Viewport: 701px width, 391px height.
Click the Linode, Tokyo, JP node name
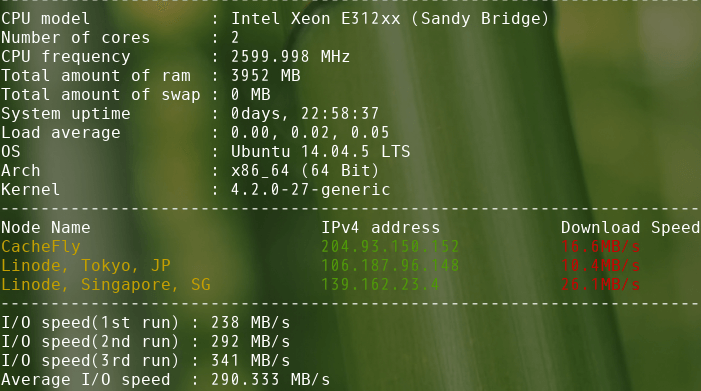[86, 265]
